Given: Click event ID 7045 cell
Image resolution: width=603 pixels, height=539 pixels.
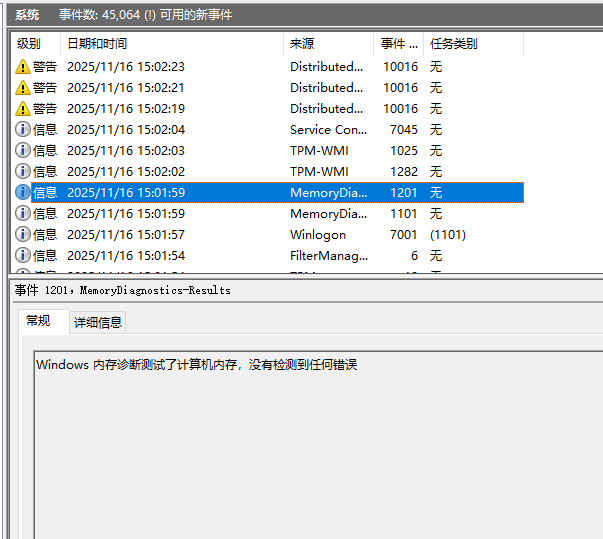Looking at the screenshot, I should pos(404,130).
